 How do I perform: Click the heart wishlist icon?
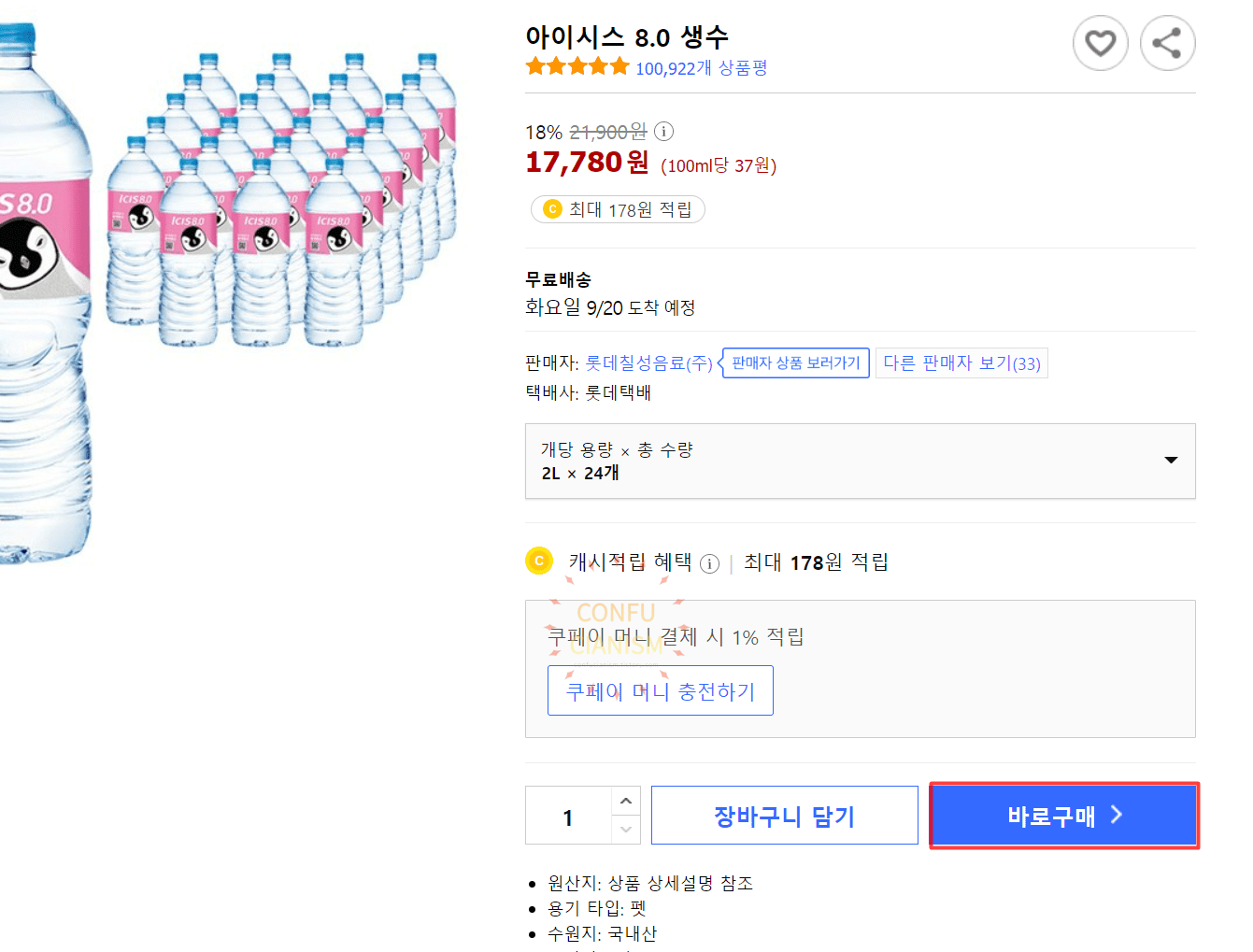(x=1100, y=43)
